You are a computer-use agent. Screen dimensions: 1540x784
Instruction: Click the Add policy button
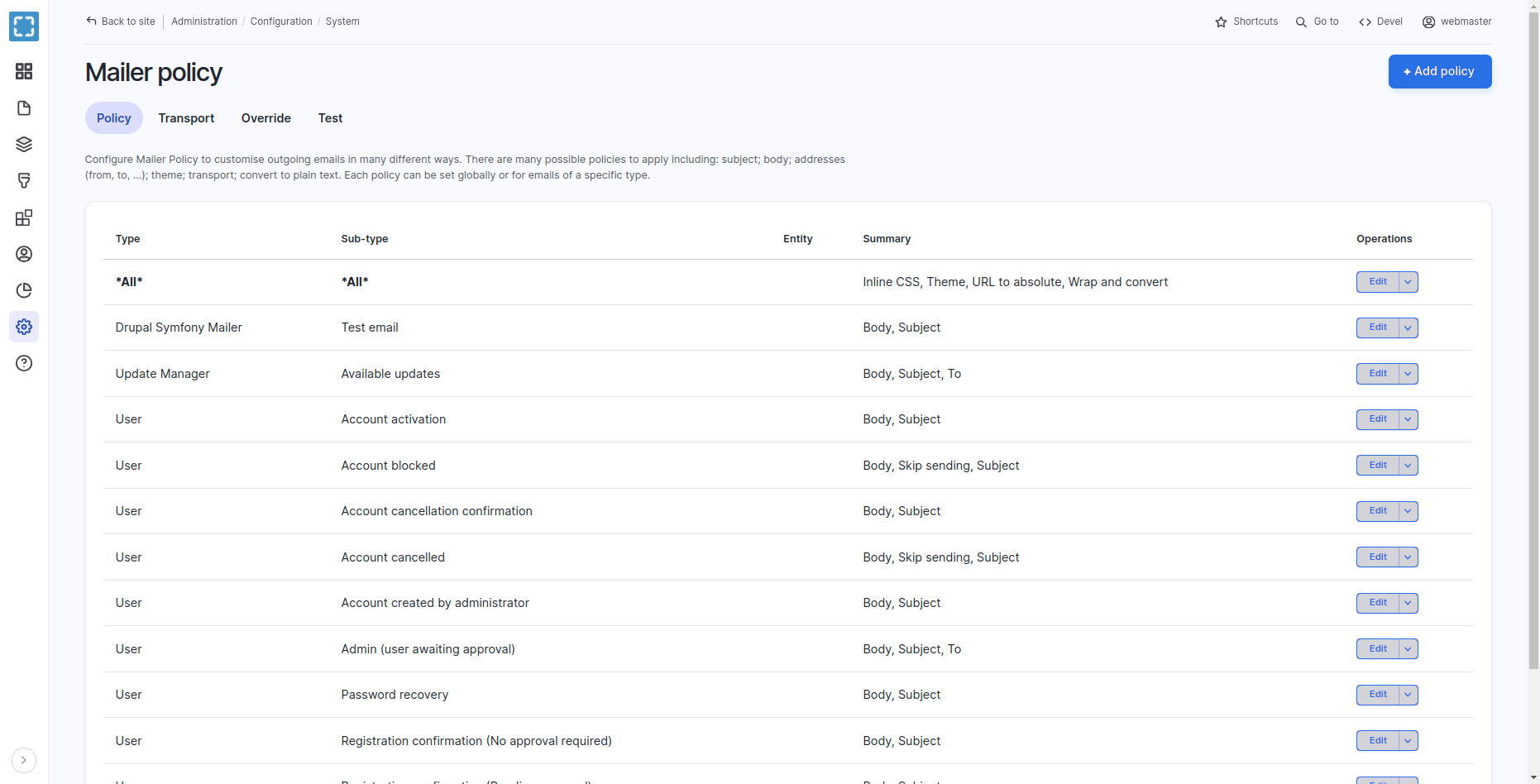click(x=1439, y=71)
